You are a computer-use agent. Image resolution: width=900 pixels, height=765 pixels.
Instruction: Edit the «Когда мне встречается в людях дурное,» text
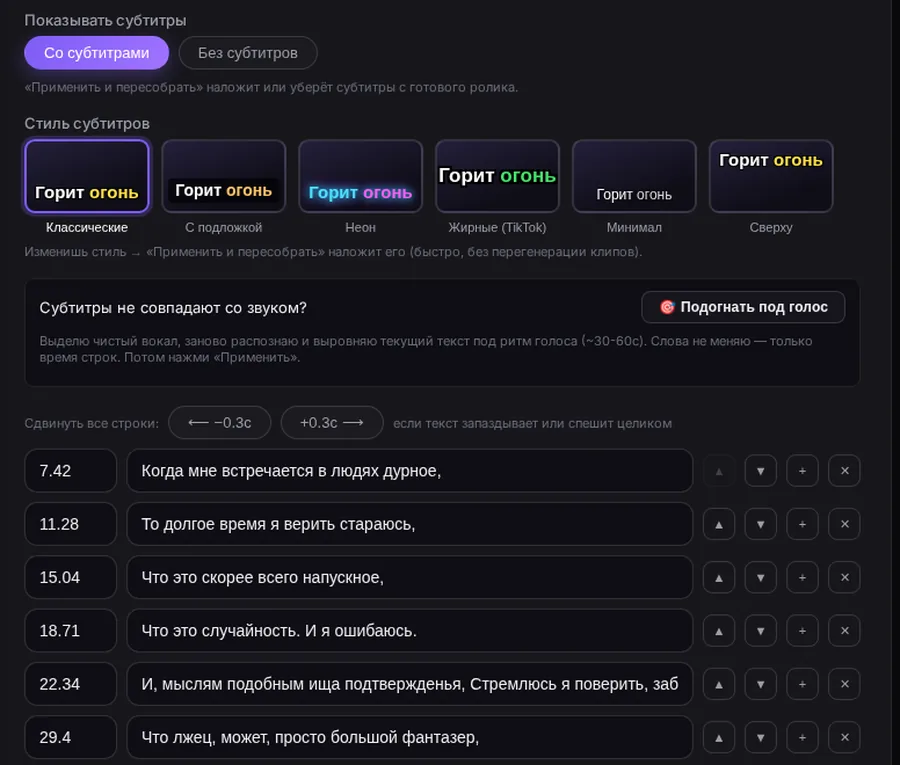[x=410, y=471]
